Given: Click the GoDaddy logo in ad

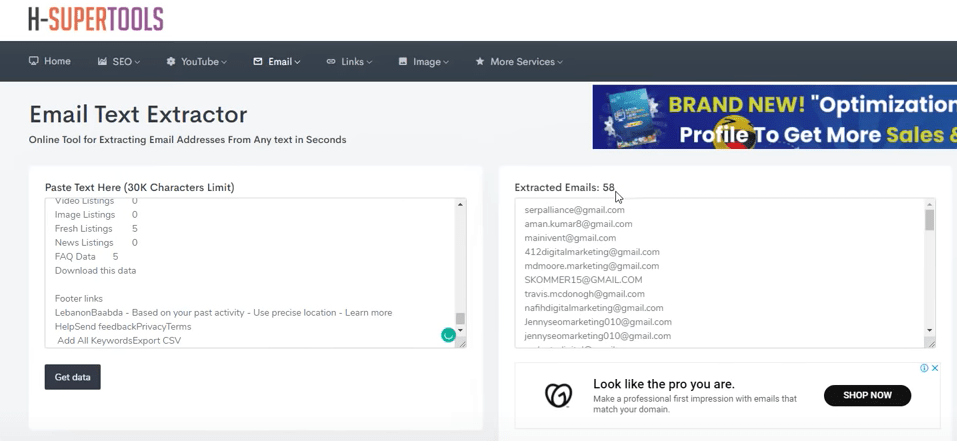Looking at the screenshot, I should point(558,395).
